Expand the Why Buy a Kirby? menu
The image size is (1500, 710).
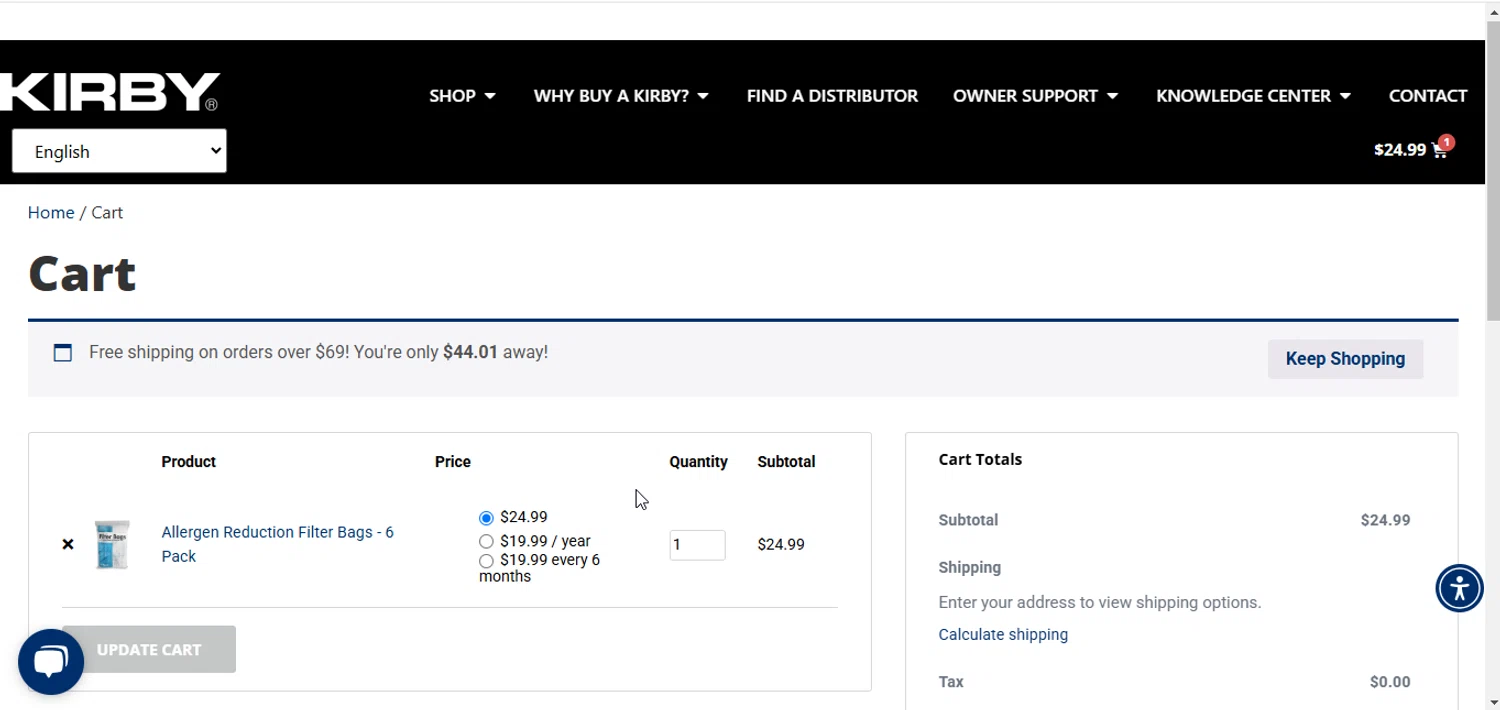click(621, 96)
